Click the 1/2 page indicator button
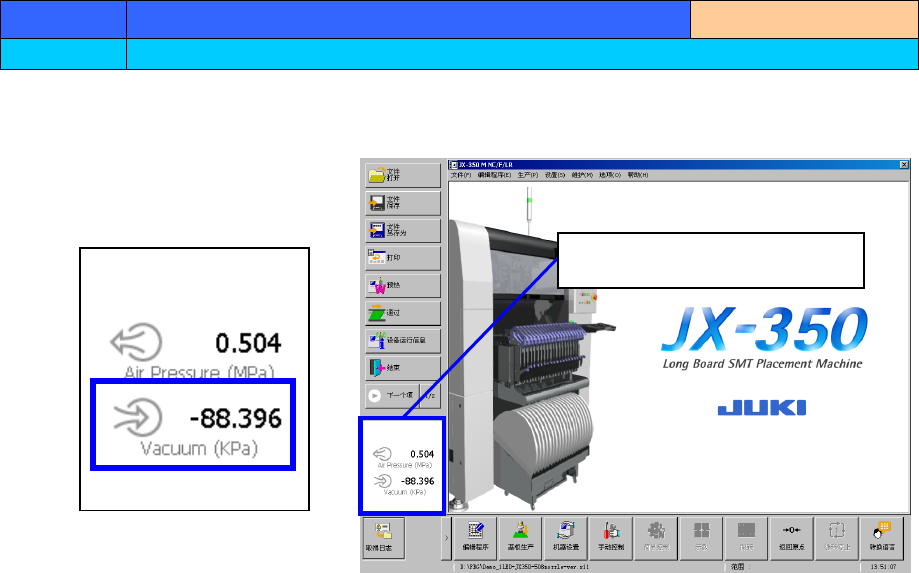Viewport: 919px width, 573px height. pos(431,395)
